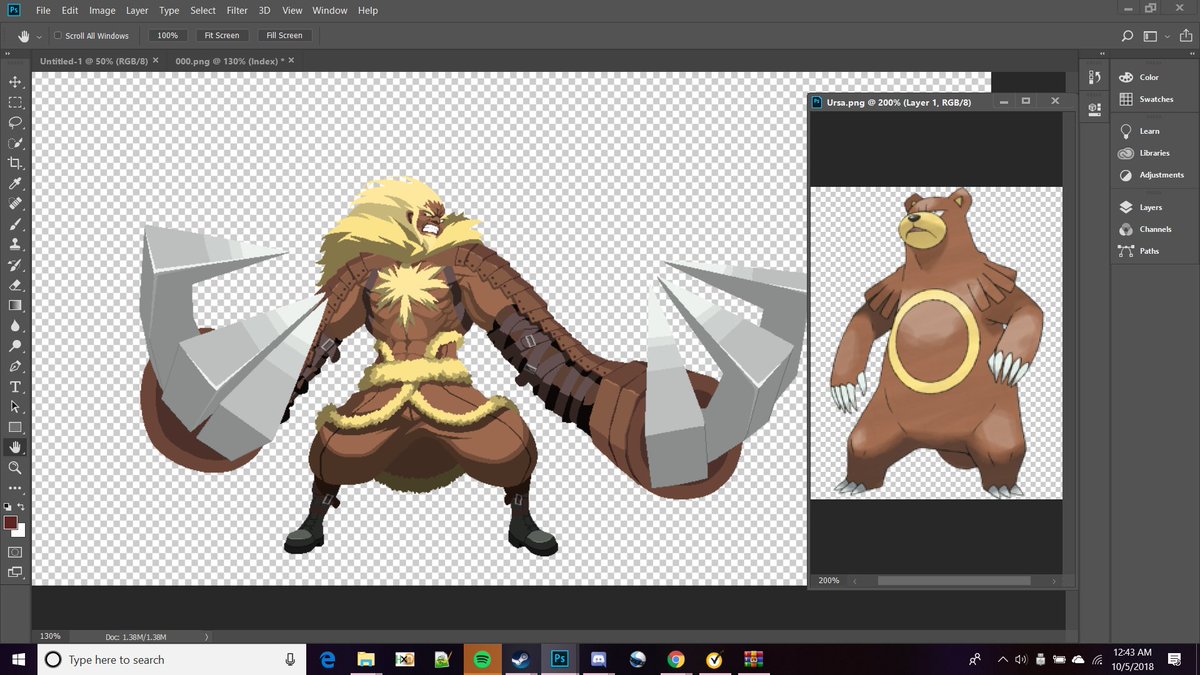The width and height of the screenshot is (1200, 675).
Task: Open the Edit Toolbar three-dots button
Action: [15, 488]
